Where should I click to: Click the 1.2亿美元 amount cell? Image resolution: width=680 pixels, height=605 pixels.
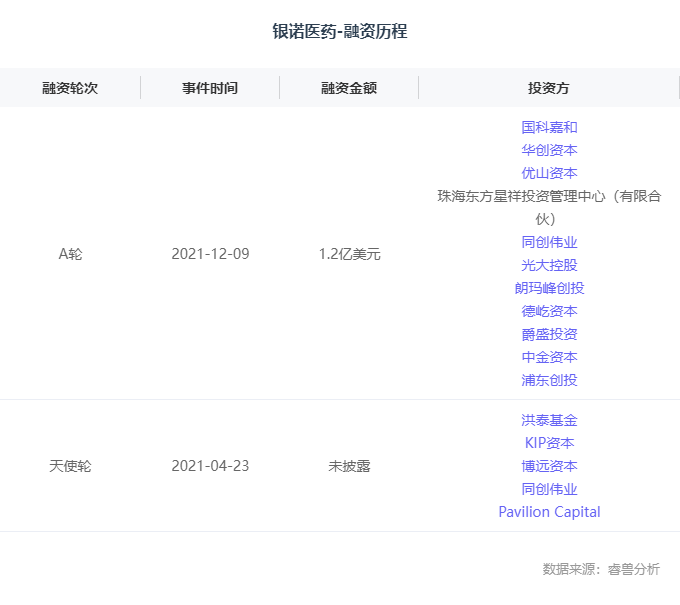click(x=350, y=254)
